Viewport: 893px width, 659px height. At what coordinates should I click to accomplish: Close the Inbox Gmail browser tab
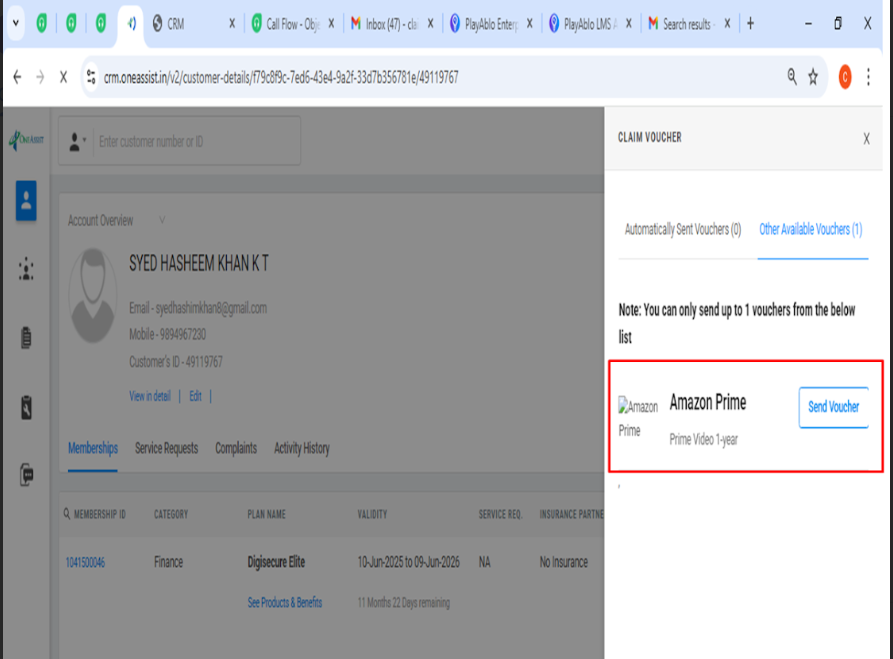(431, 23)
